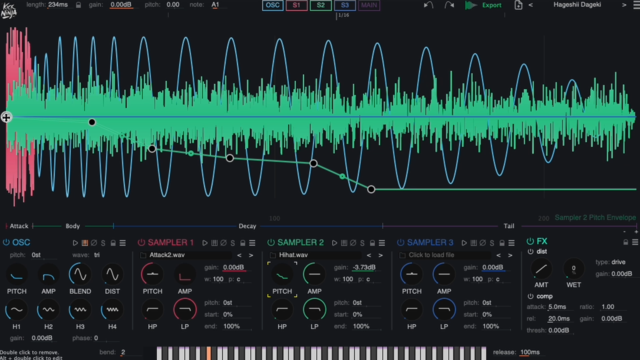Toggle Sampler 2 power button
Image resolution: width=640 pixels, height=360 pixels.
[x=271, y=242]
